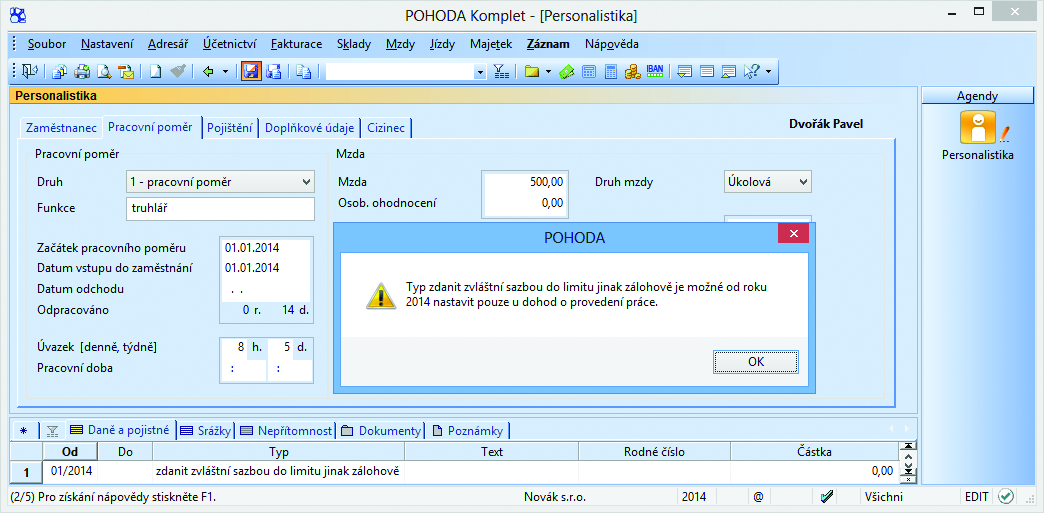Open print preview magnifier icon
The width and height of the screenshot is (1044, 513).
coord(104,71)
